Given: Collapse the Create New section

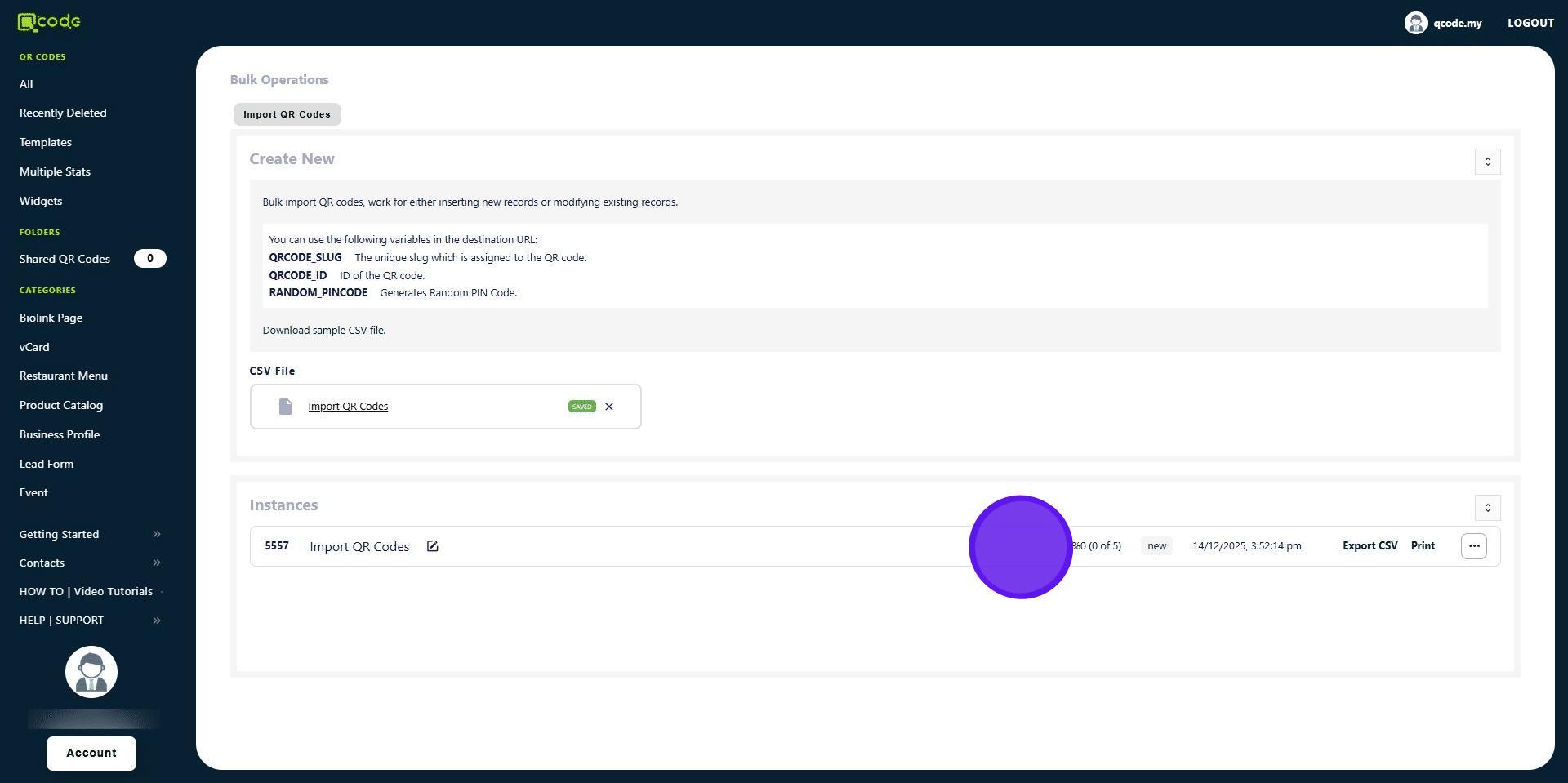Looking at the screenshot, I should [x=1487, y=162].
